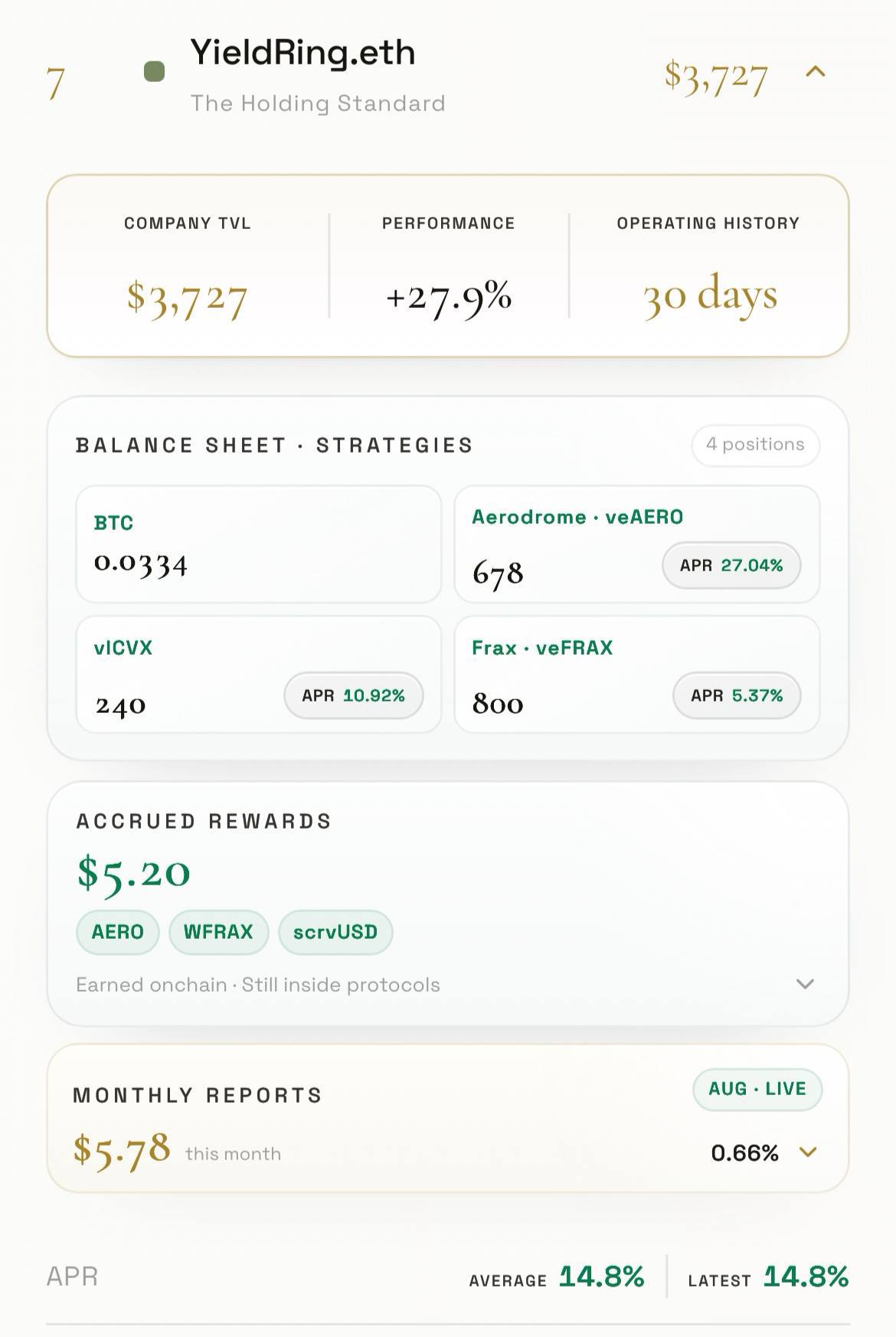Select the AERO reward tag

click(x=117, y=932)
